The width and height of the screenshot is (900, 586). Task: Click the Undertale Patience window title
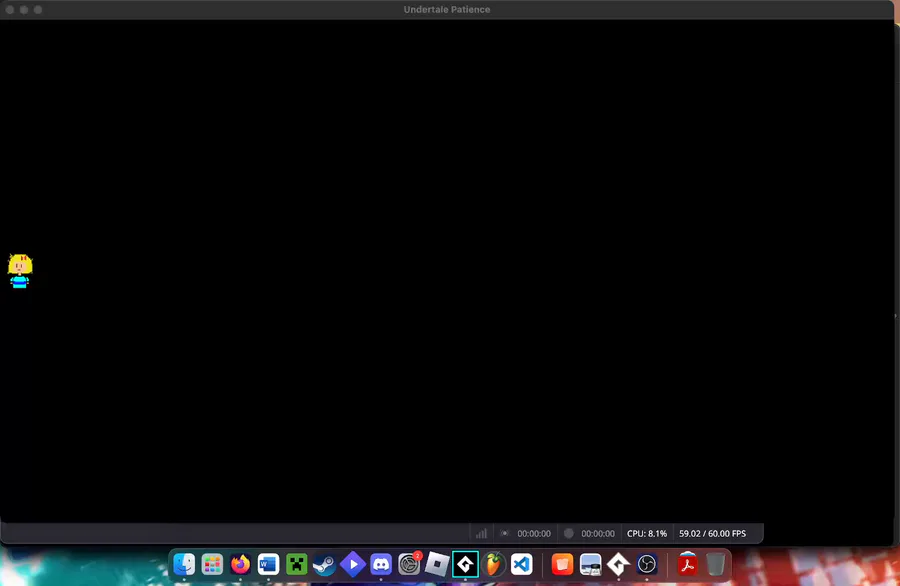[447, 10]
